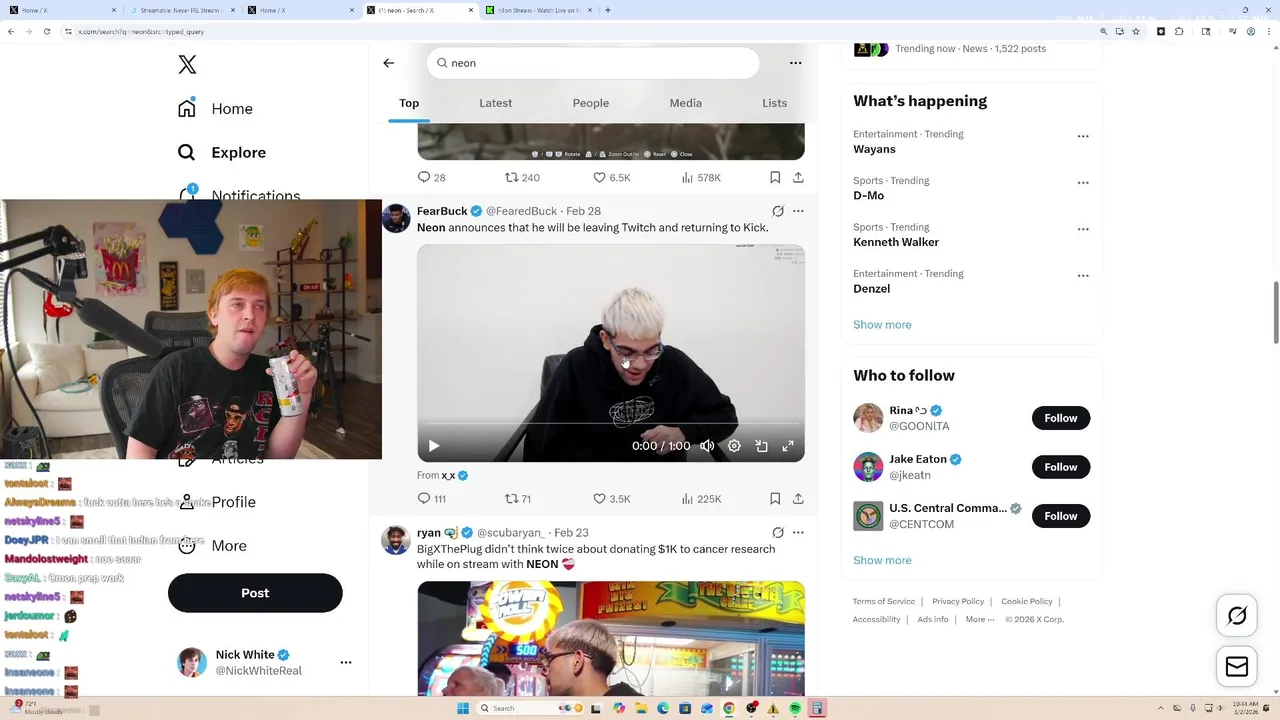
Task: Click the X logo in sidebar
Action: tap(187, 65)
